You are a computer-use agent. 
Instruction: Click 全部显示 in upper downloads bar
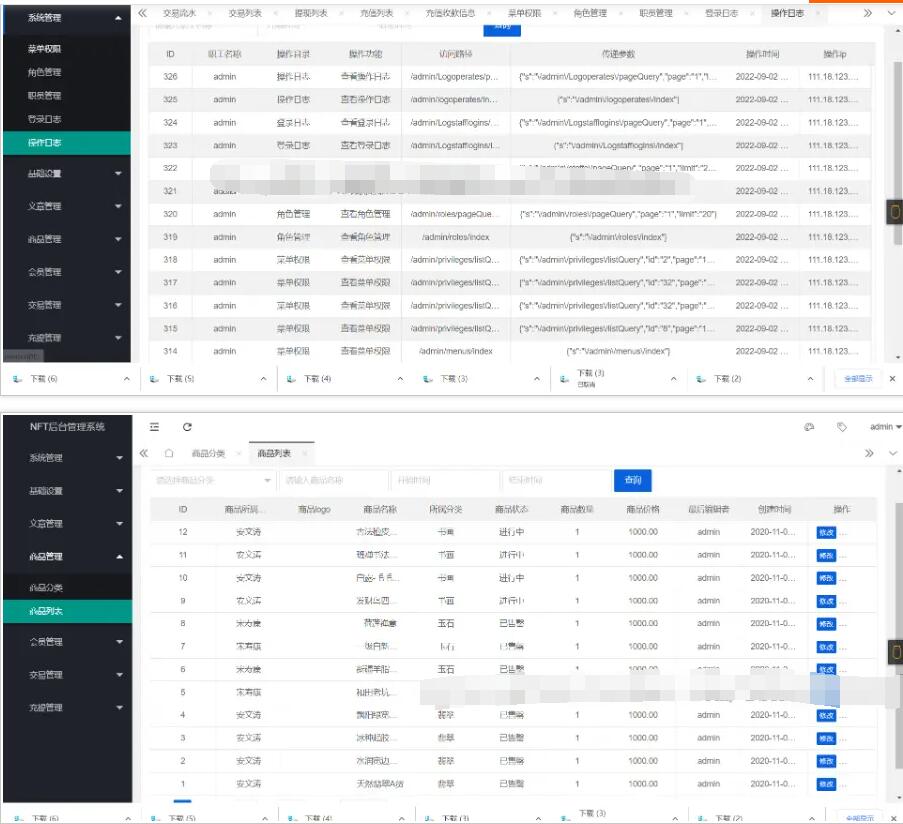(x=858, y=379)
